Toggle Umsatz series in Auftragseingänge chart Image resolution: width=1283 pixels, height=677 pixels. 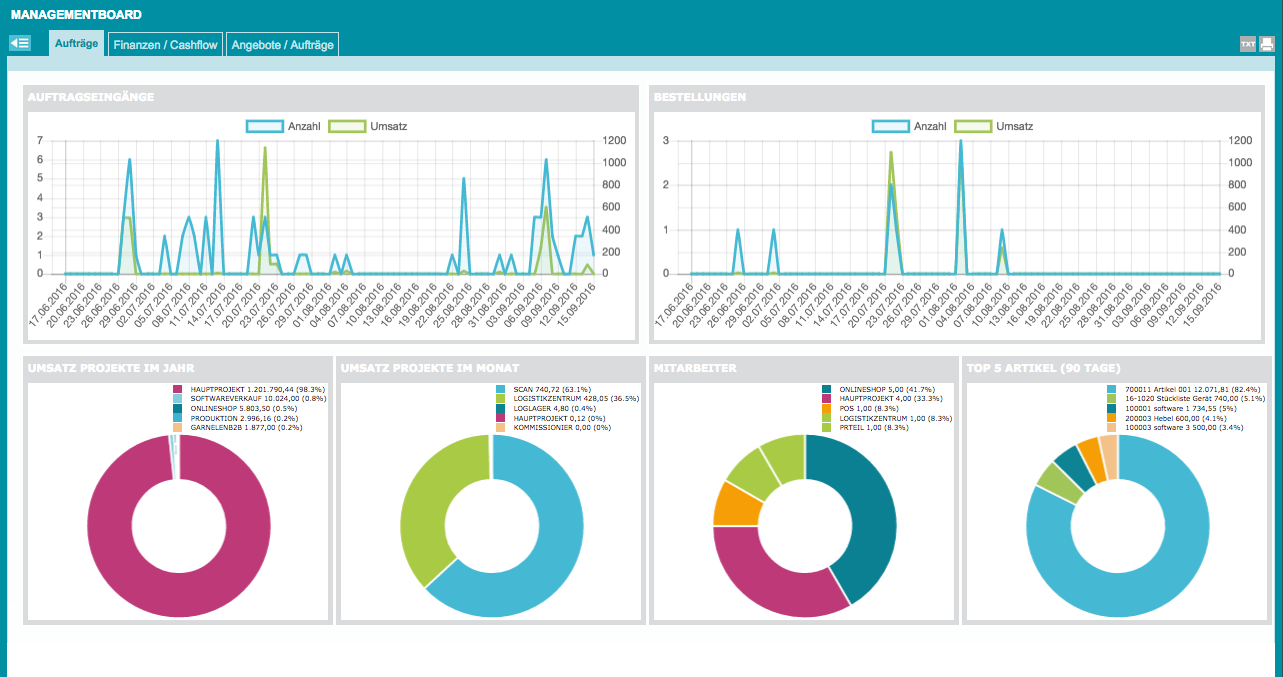point(370,126)
